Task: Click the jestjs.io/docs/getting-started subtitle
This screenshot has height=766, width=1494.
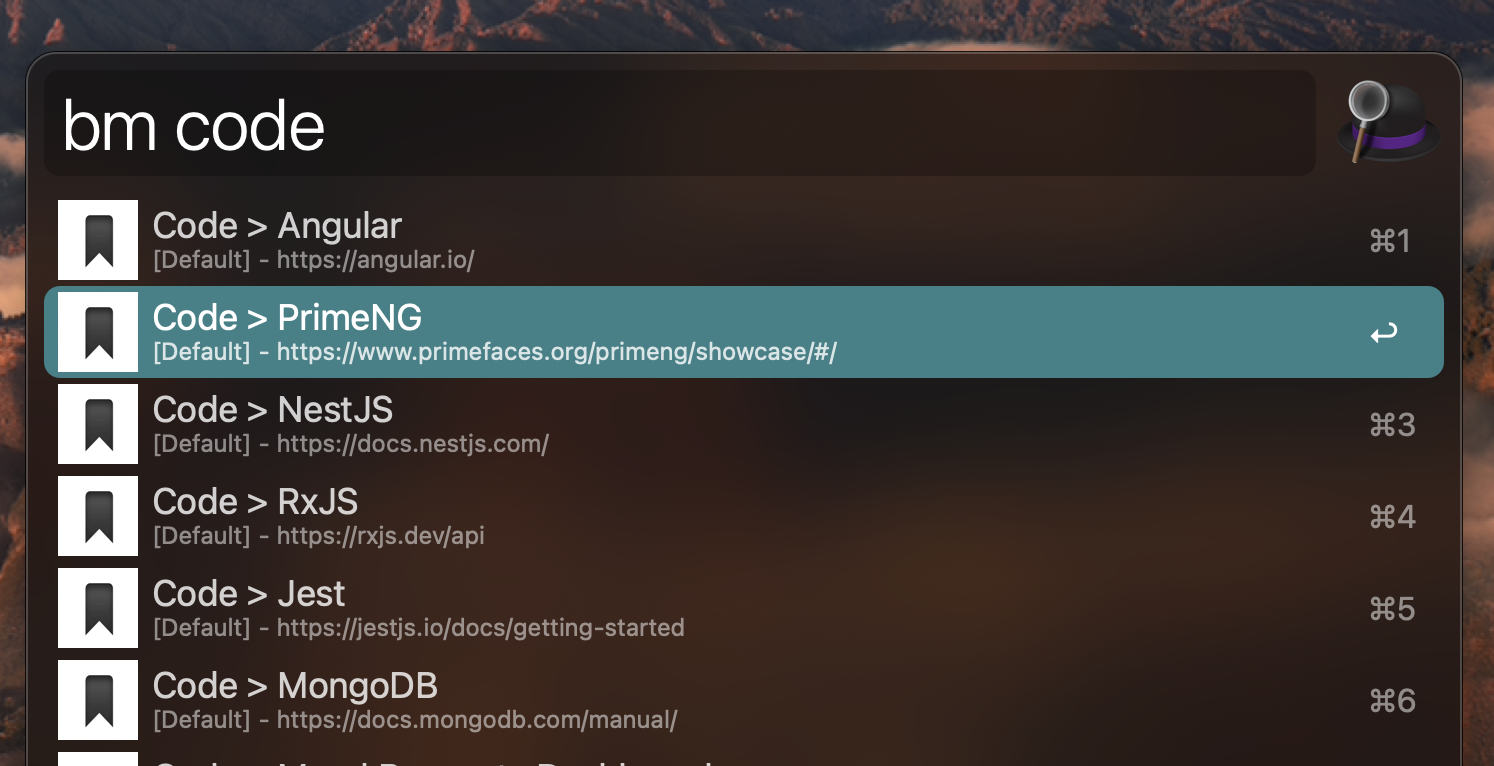Action: [x=481, y=628]
